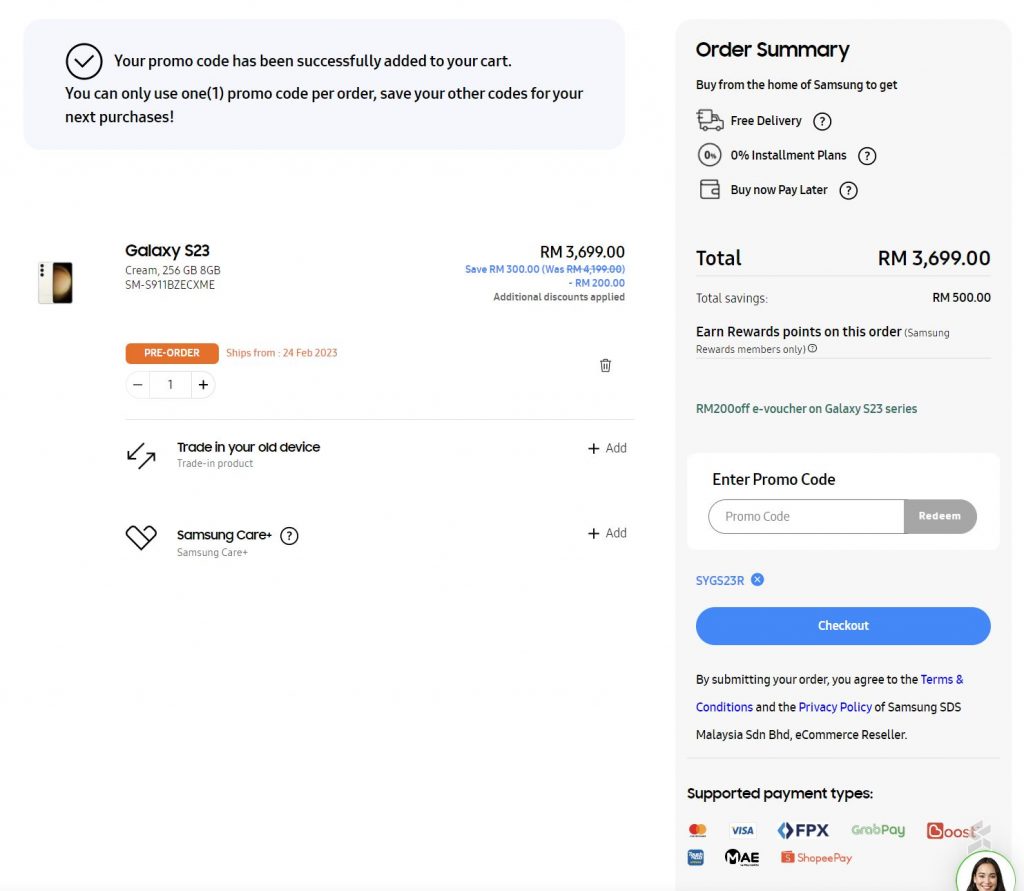Remove the SYGS23R promo code
The height and width of the screenshot is (891, 1024).
tap(757, 580)
